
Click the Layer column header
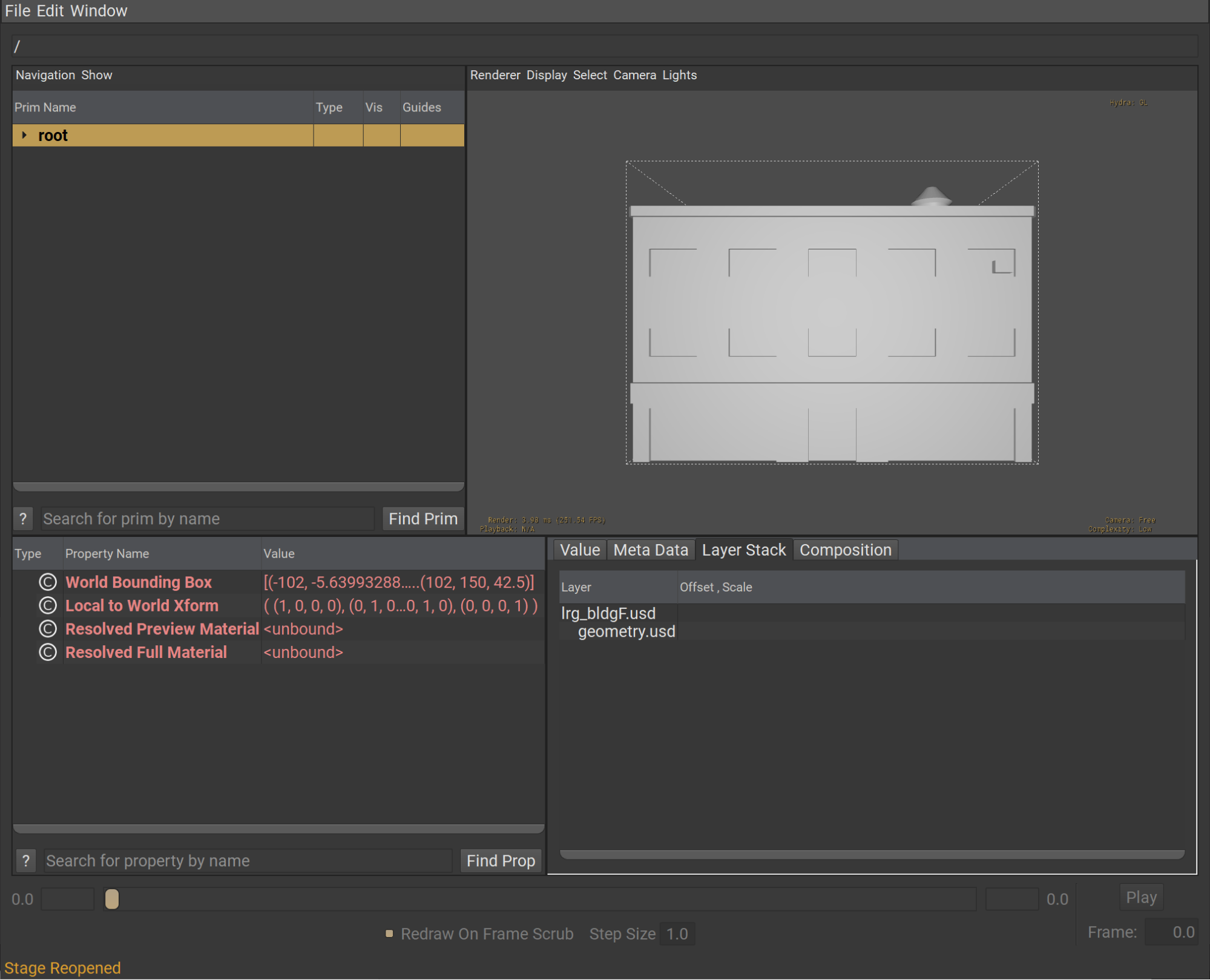pos(617,587)
